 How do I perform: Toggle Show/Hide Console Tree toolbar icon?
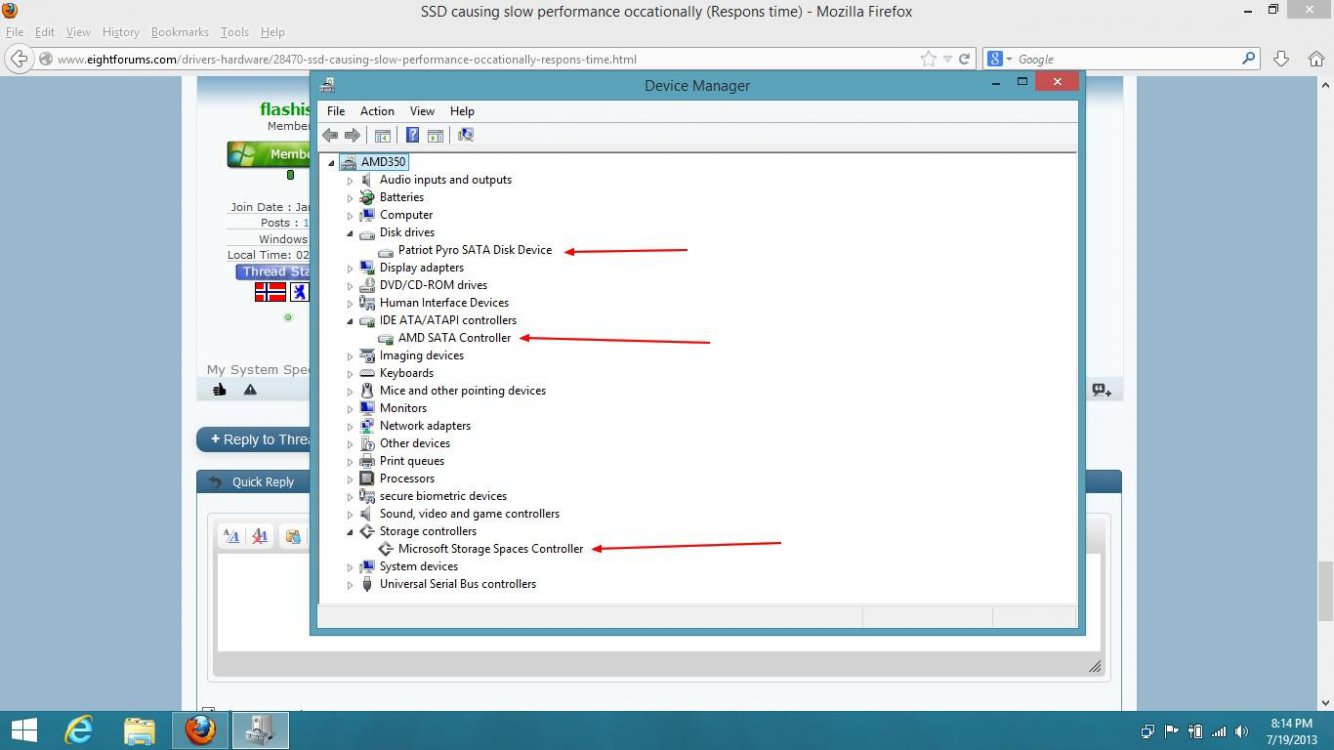(382, 135)
